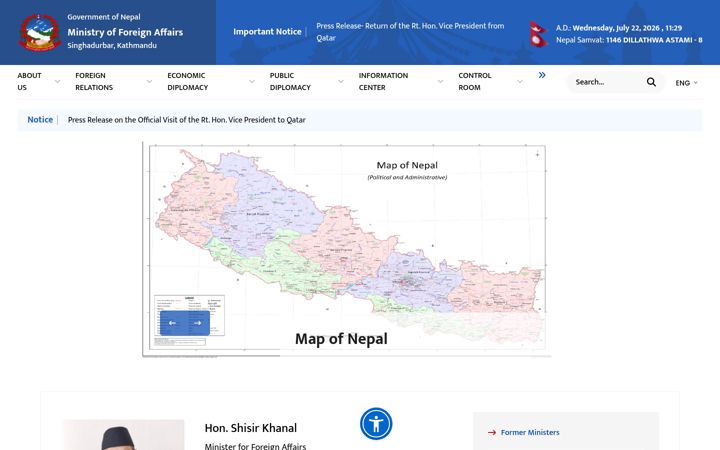Open the Information Center menu

coord(383,81)
